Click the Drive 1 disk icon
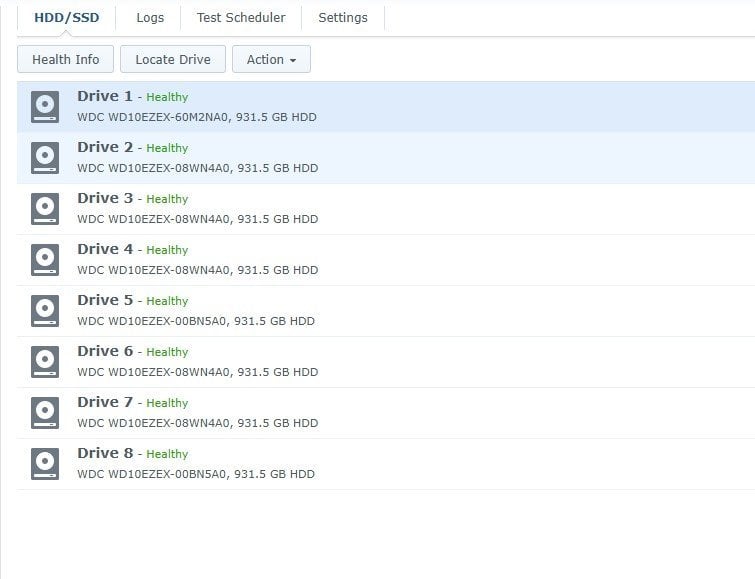 click(x=45, y=107)
